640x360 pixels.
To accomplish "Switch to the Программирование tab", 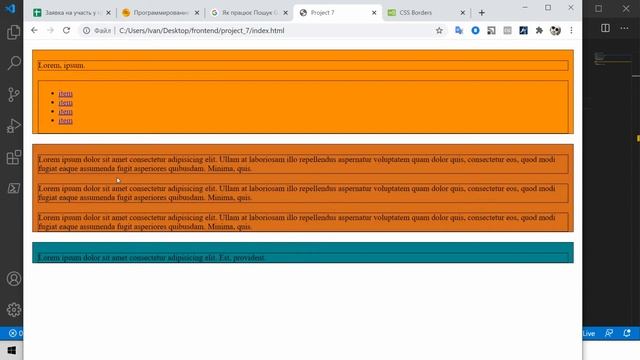I will (x=160, y=13).
